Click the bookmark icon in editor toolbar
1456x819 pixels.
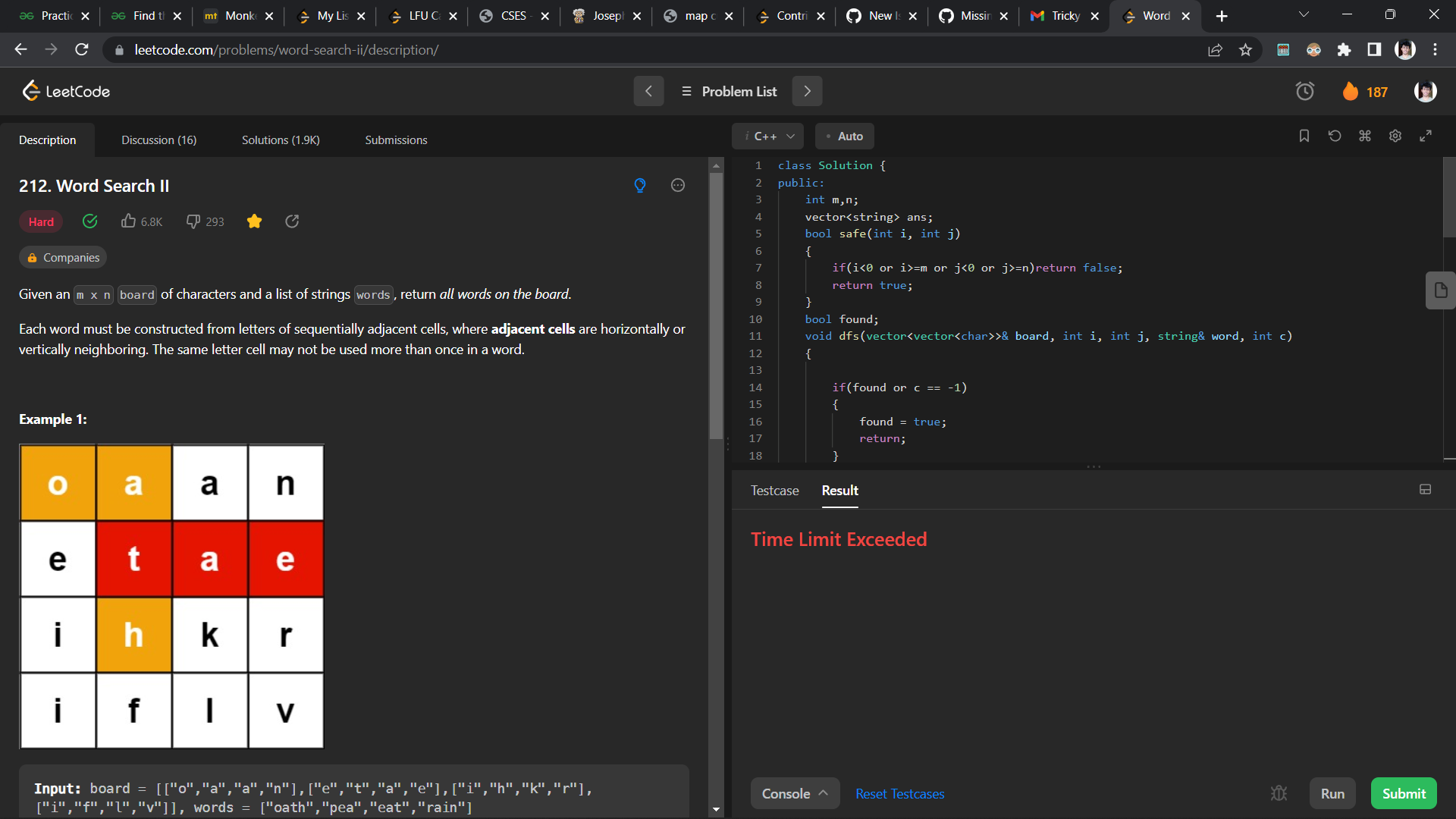pos(1304,136)
